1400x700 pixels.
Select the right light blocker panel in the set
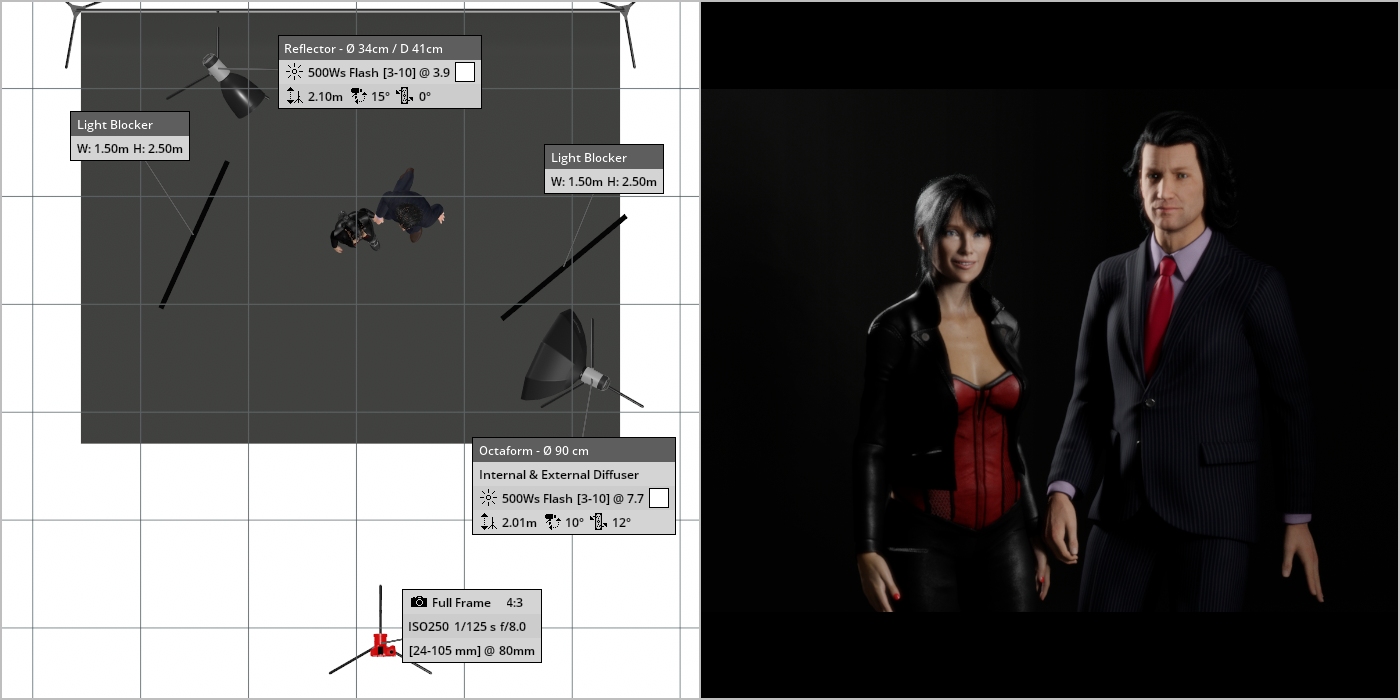coord(564,267)
